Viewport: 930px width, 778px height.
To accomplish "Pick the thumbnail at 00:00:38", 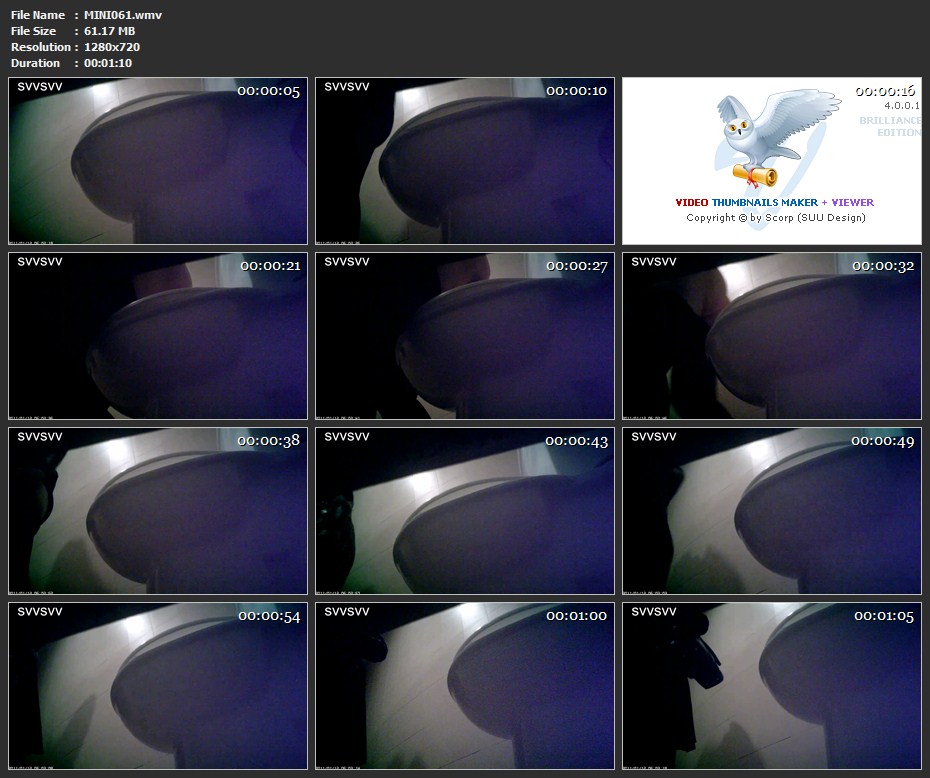I will coord(158,511).
